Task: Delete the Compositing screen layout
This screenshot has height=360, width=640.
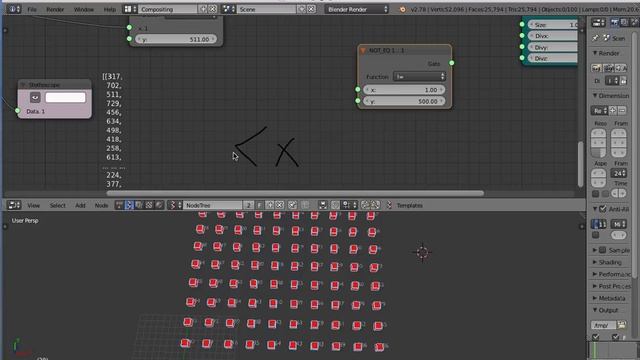Action: tap(213, 9)
